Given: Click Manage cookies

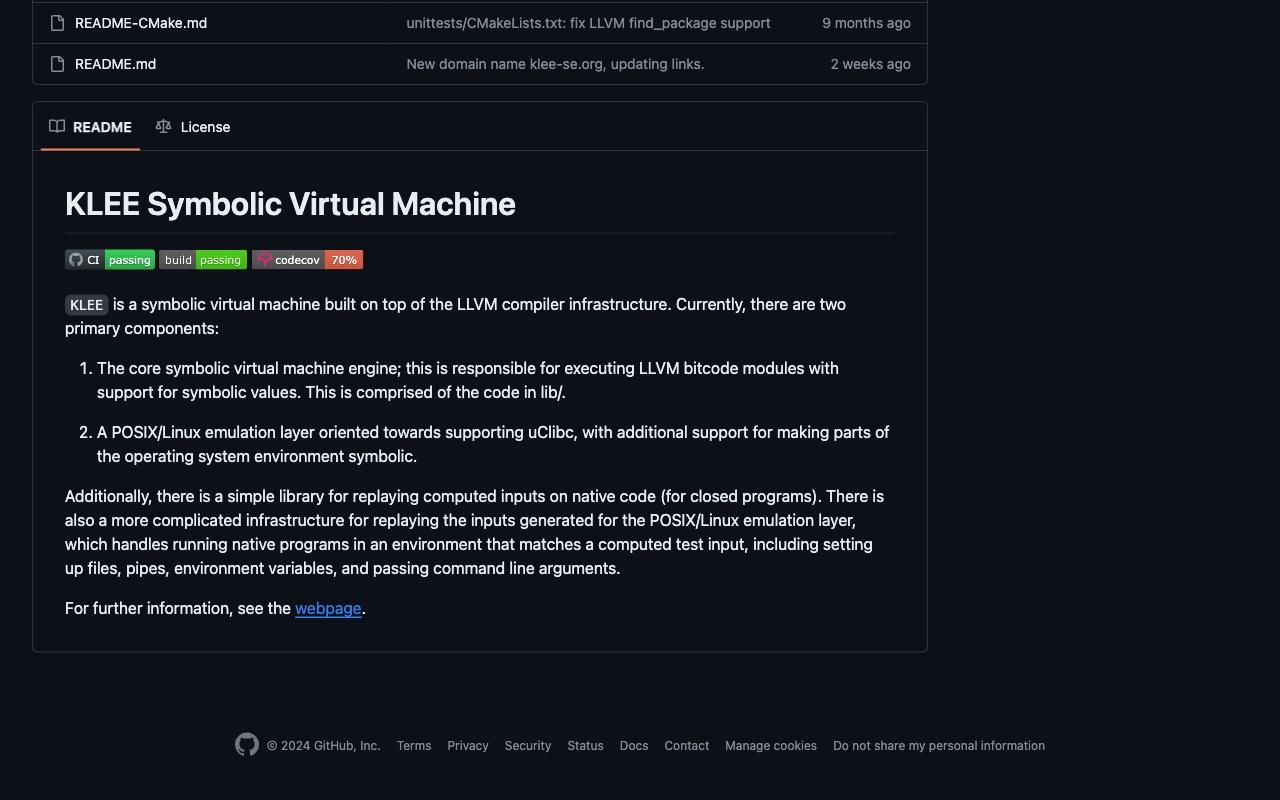Looking at the screenshot, I should pyautogui.click(x=771, y=746).
